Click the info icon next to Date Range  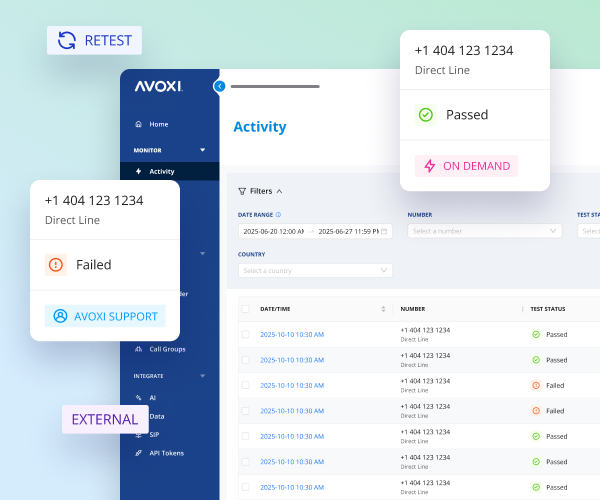(278, 214)
